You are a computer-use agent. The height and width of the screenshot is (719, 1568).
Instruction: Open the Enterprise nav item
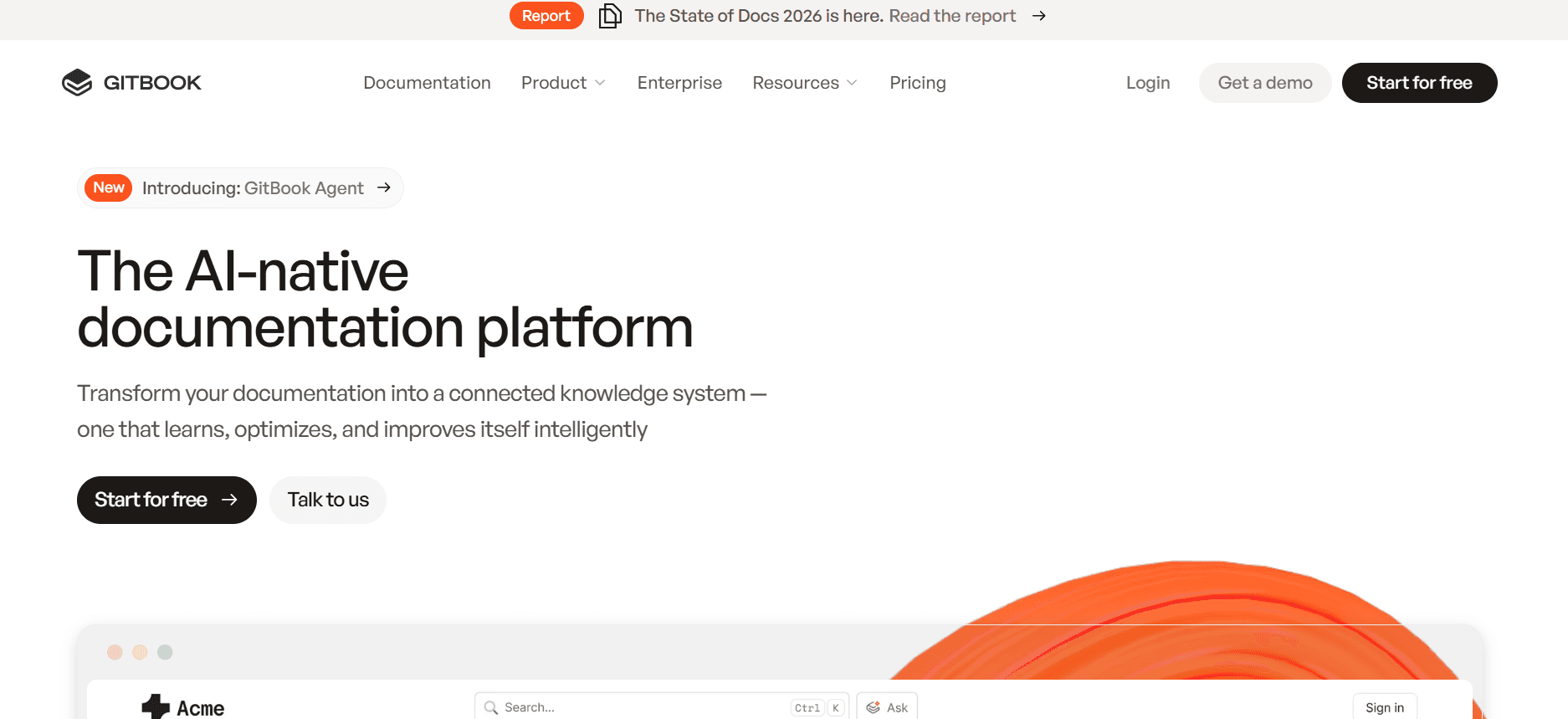tap(679, 83)
